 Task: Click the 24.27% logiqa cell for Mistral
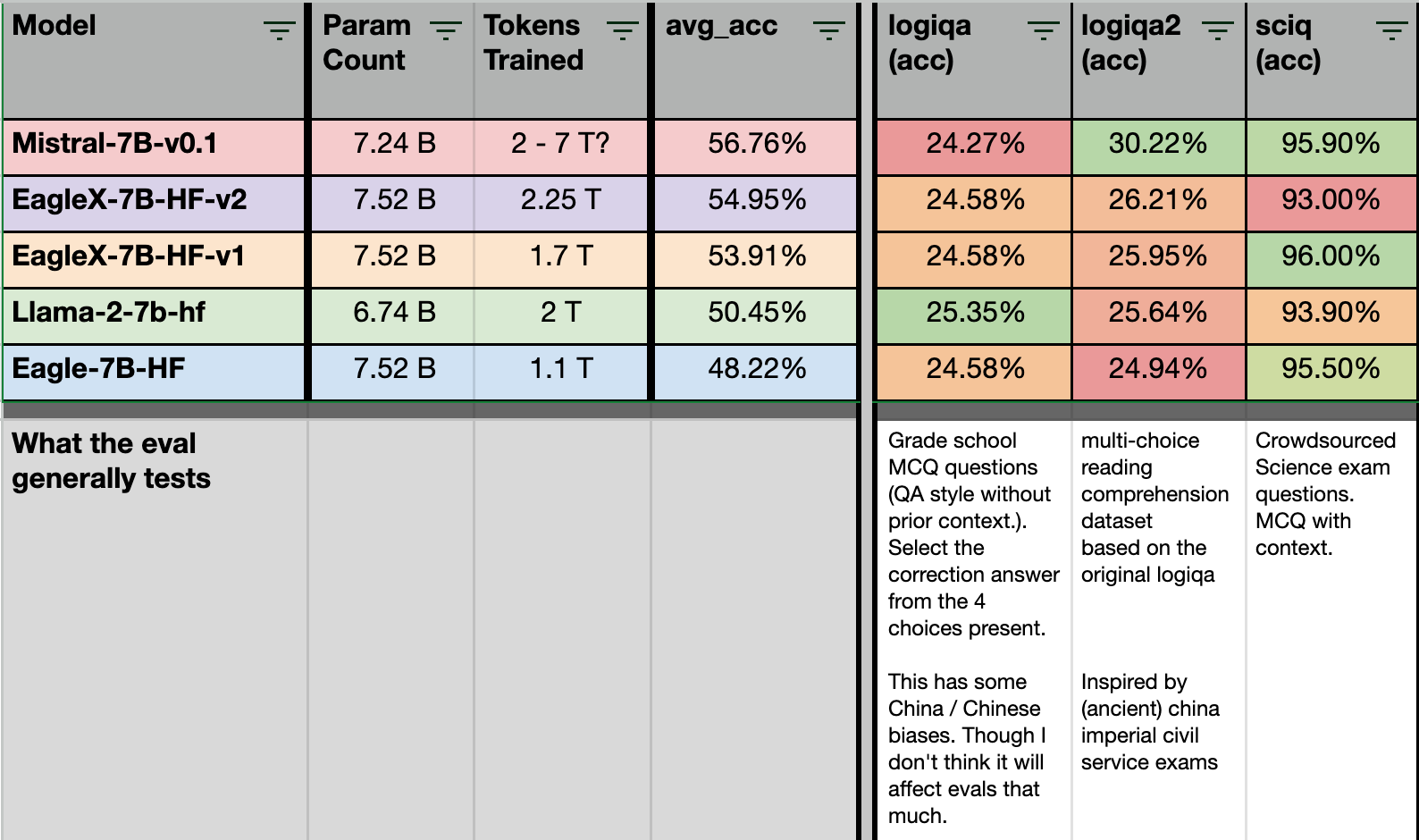[972, 146]
